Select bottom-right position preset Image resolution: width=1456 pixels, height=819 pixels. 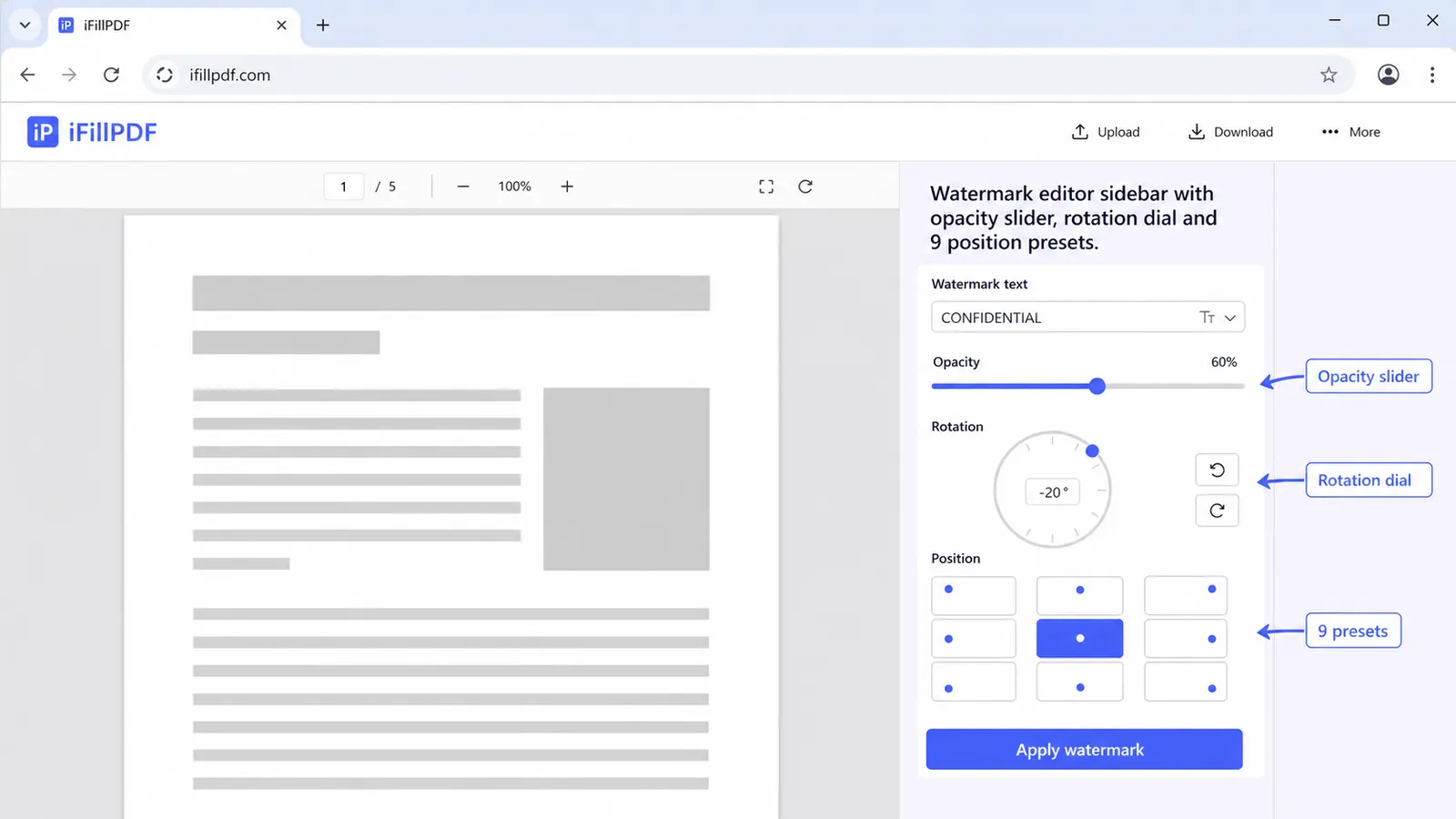1186,682
